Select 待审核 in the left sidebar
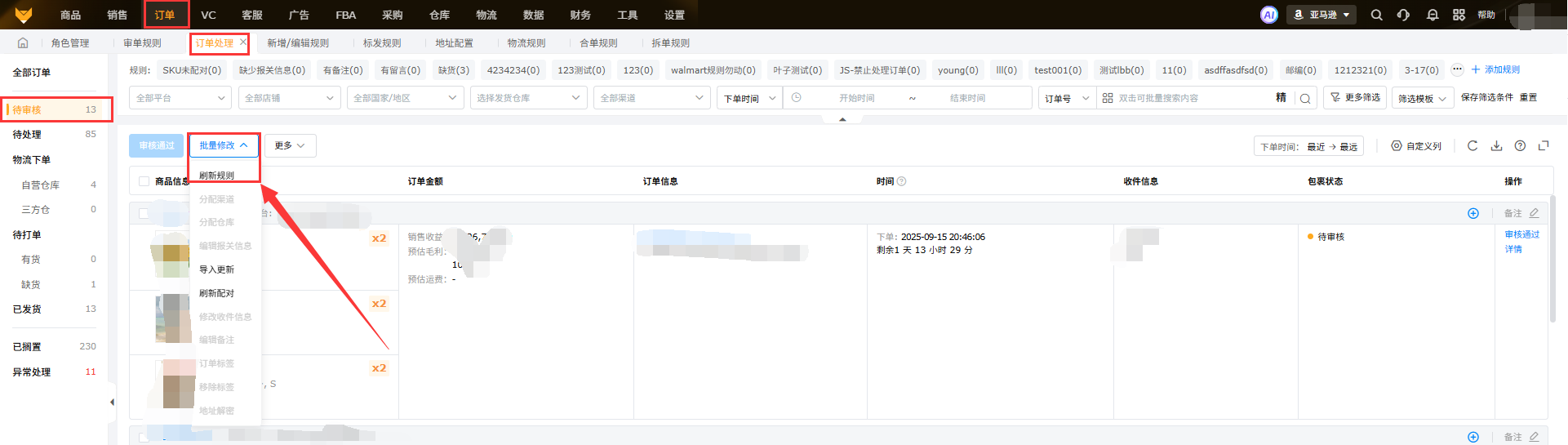Image resolution: width=1568 pixels, height=445 pixels. 55,109
